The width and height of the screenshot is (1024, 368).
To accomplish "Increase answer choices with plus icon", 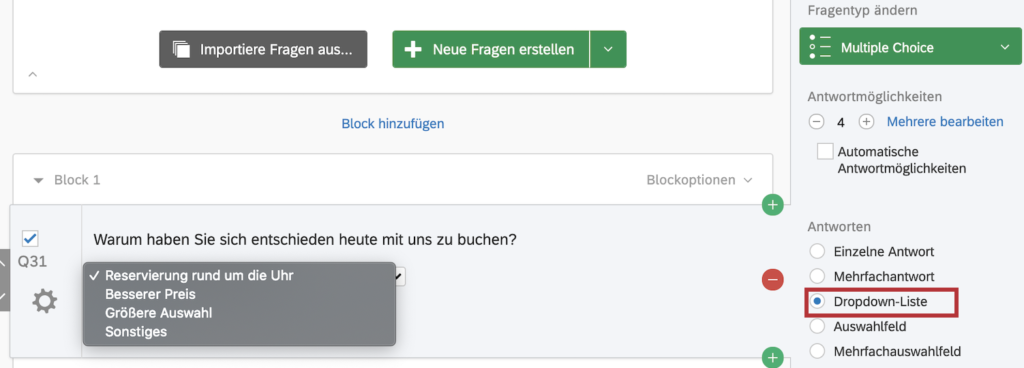I will (866, 122).
